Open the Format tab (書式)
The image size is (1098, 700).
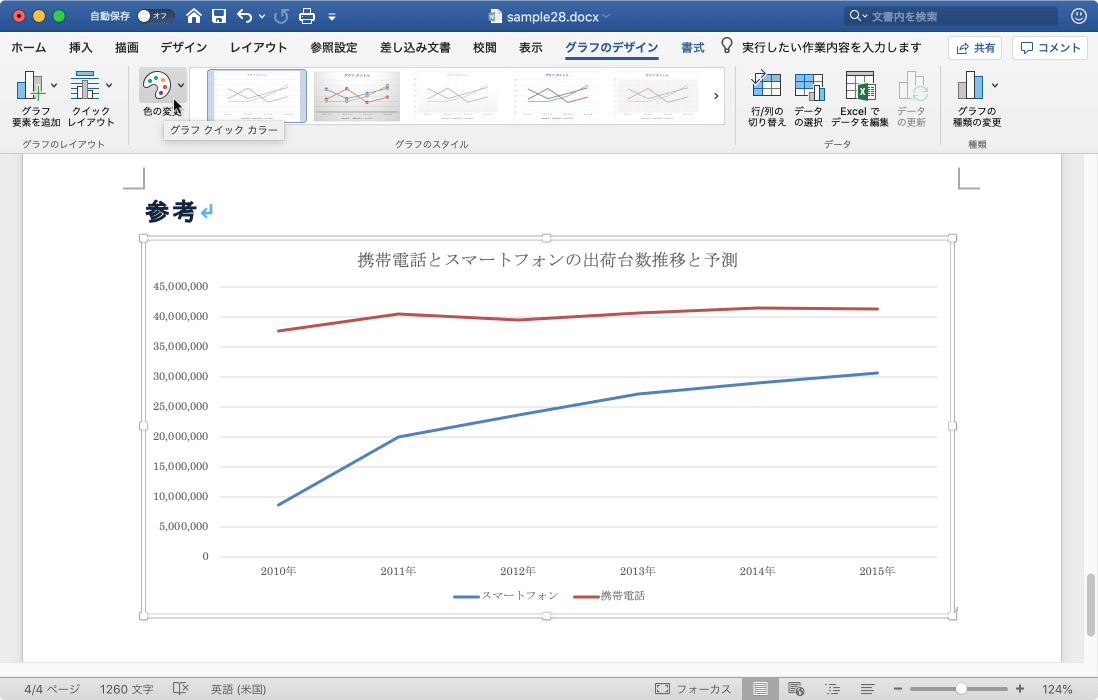(x=693, y=48)
